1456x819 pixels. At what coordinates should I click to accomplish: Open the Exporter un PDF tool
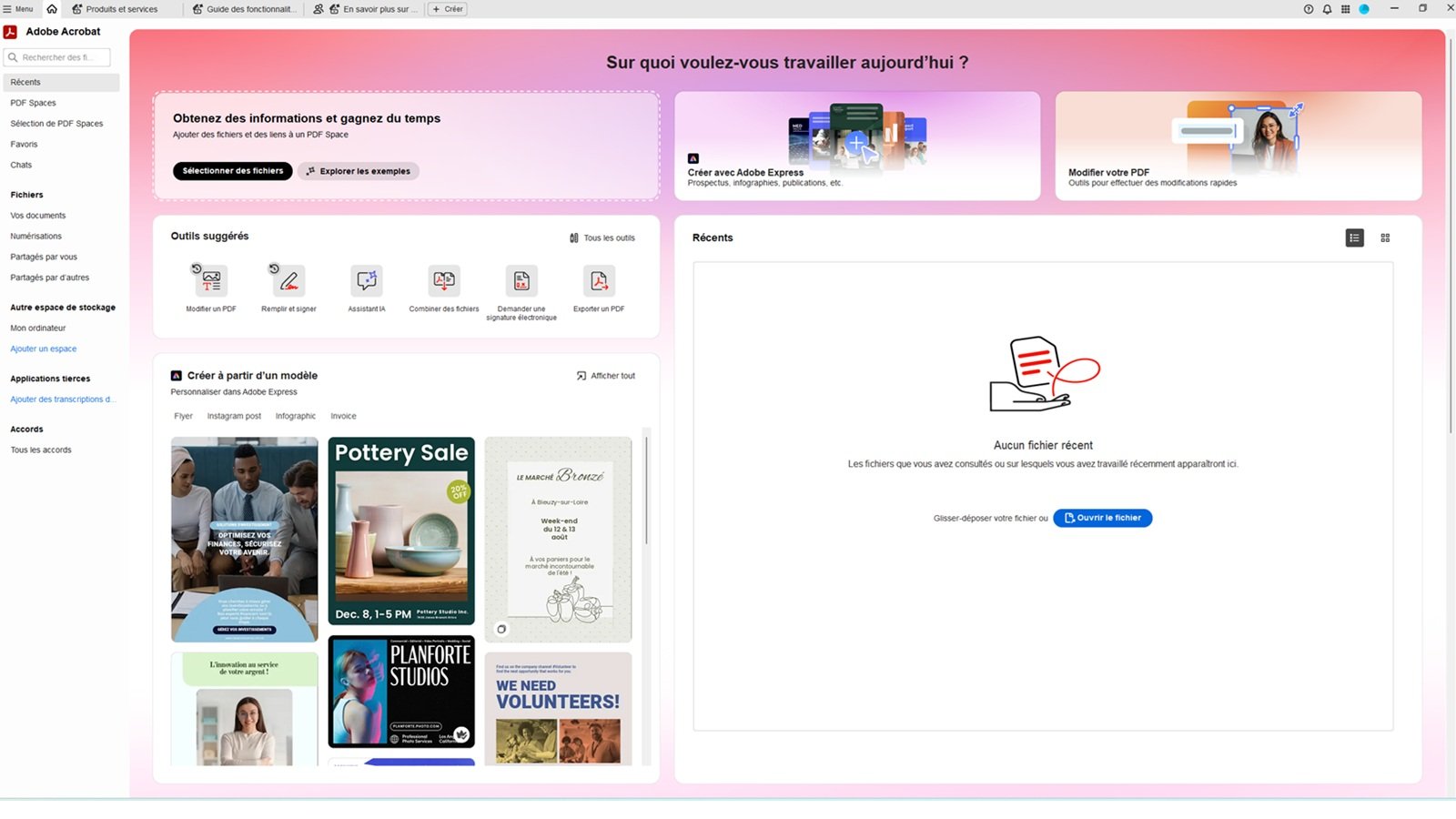(x=599, y=281)
